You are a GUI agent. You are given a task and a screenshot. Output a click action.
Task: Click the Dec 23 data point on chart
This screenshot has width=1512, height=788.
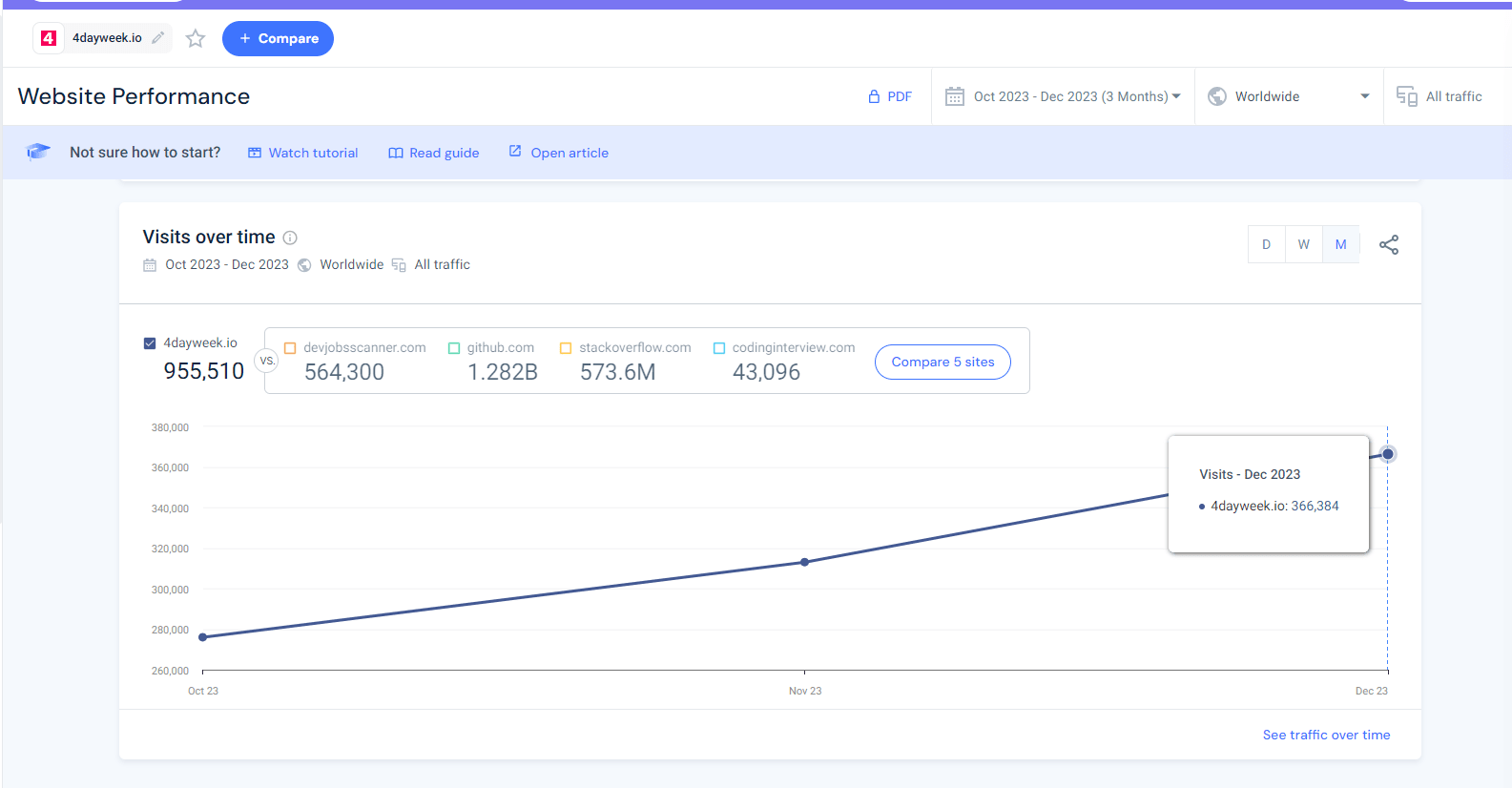1388,454
